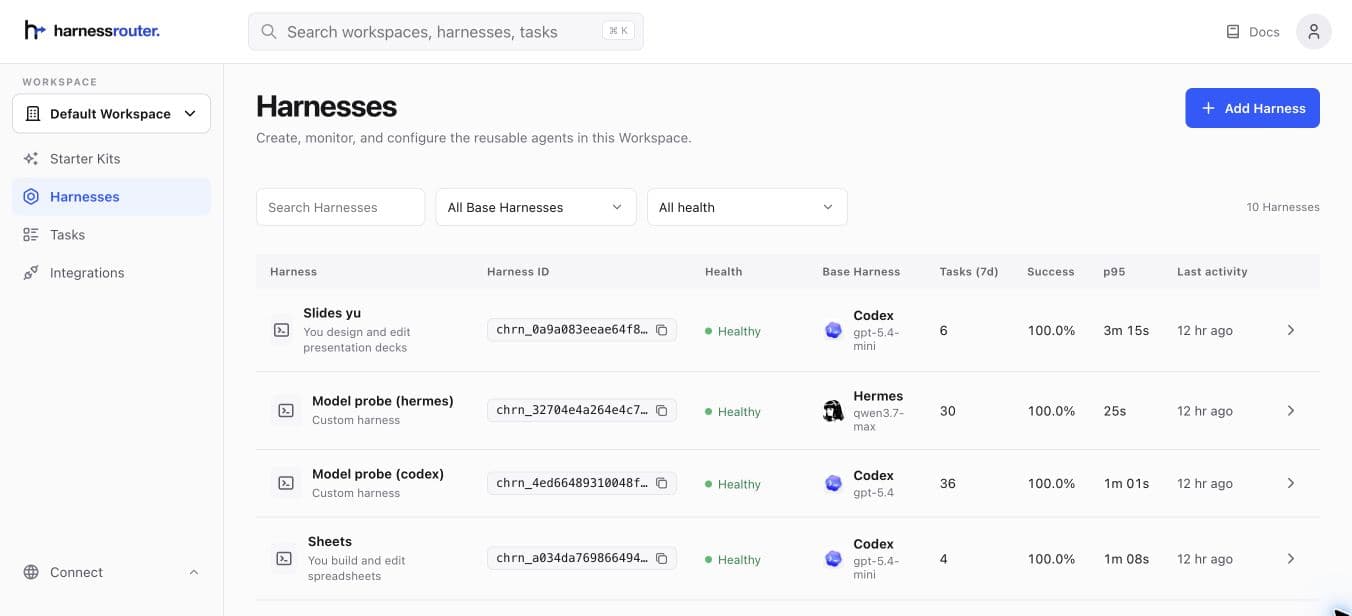Click the Healthy status for Sheets
This screenshot has height=616, width=1352.
tap(733, 560)
